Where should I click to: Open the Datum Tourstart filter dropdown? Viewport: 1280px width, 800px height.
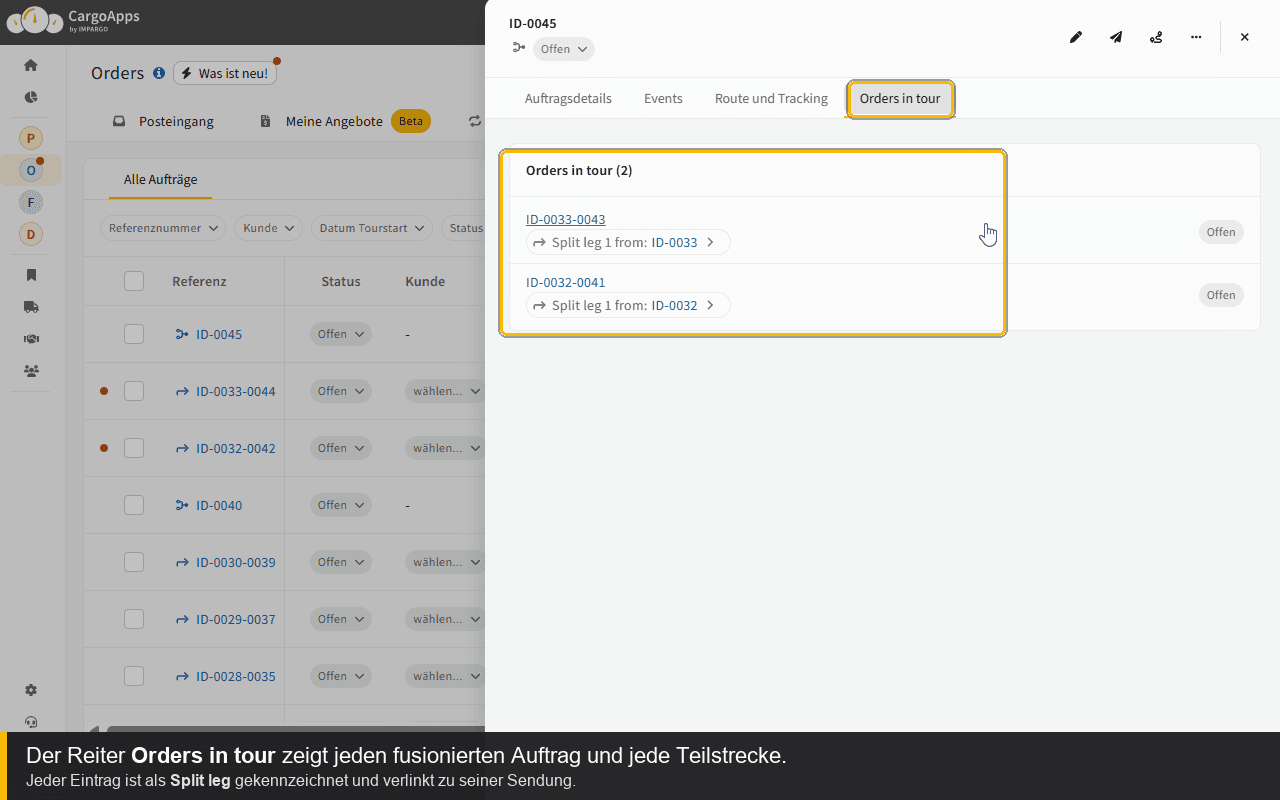pos(372,228)
